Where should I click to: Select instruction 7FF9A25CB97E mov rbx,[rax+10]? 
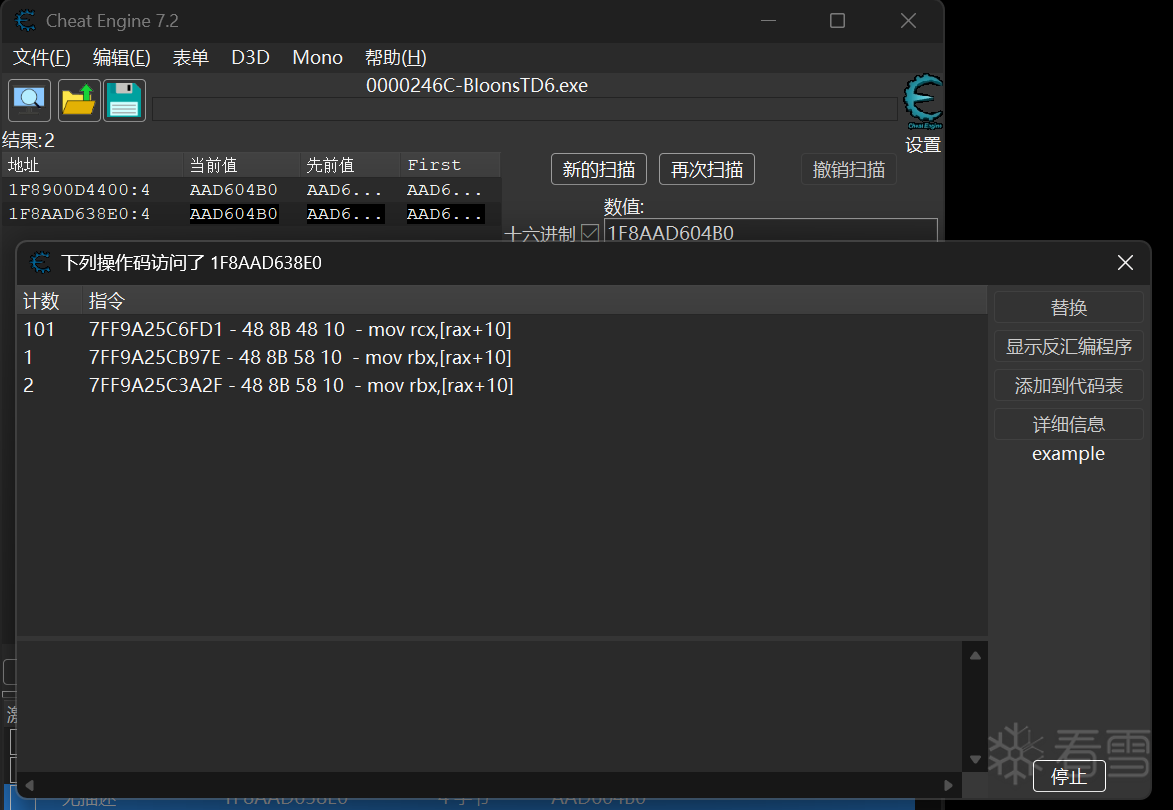[501, 358]
